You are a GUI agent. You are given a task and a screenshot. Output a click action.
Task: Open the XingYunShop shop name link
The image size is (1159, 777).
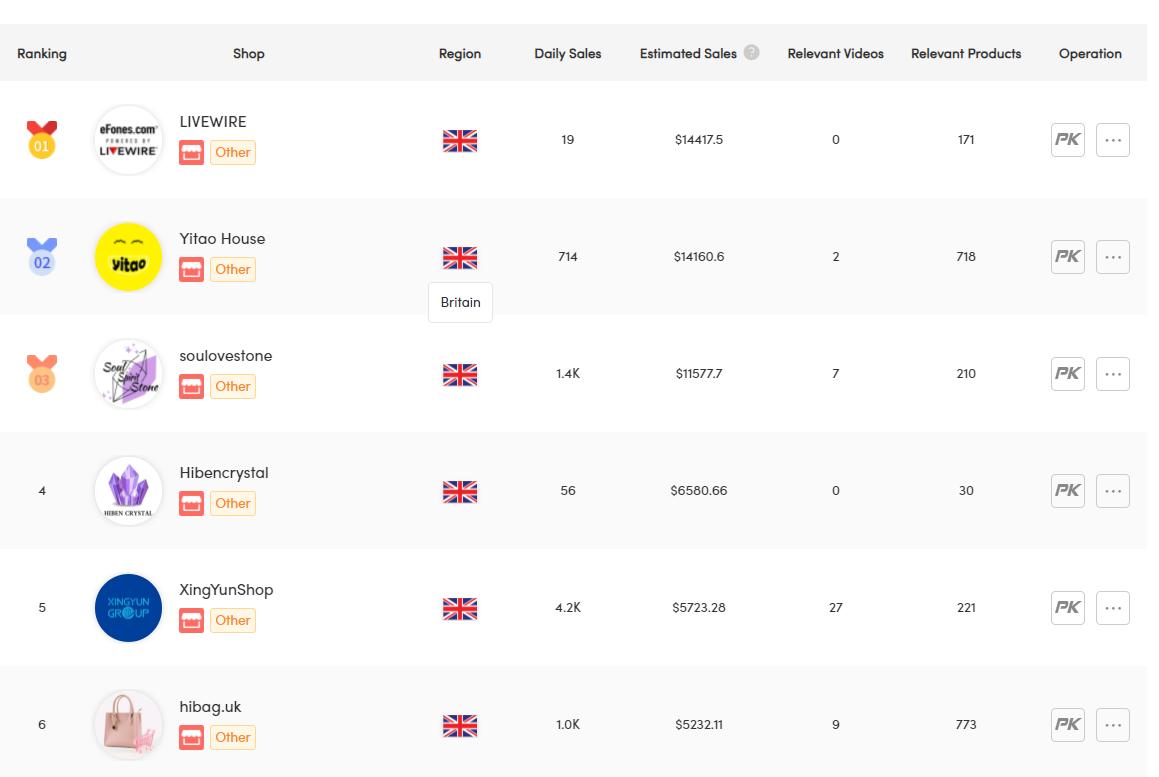226,590
